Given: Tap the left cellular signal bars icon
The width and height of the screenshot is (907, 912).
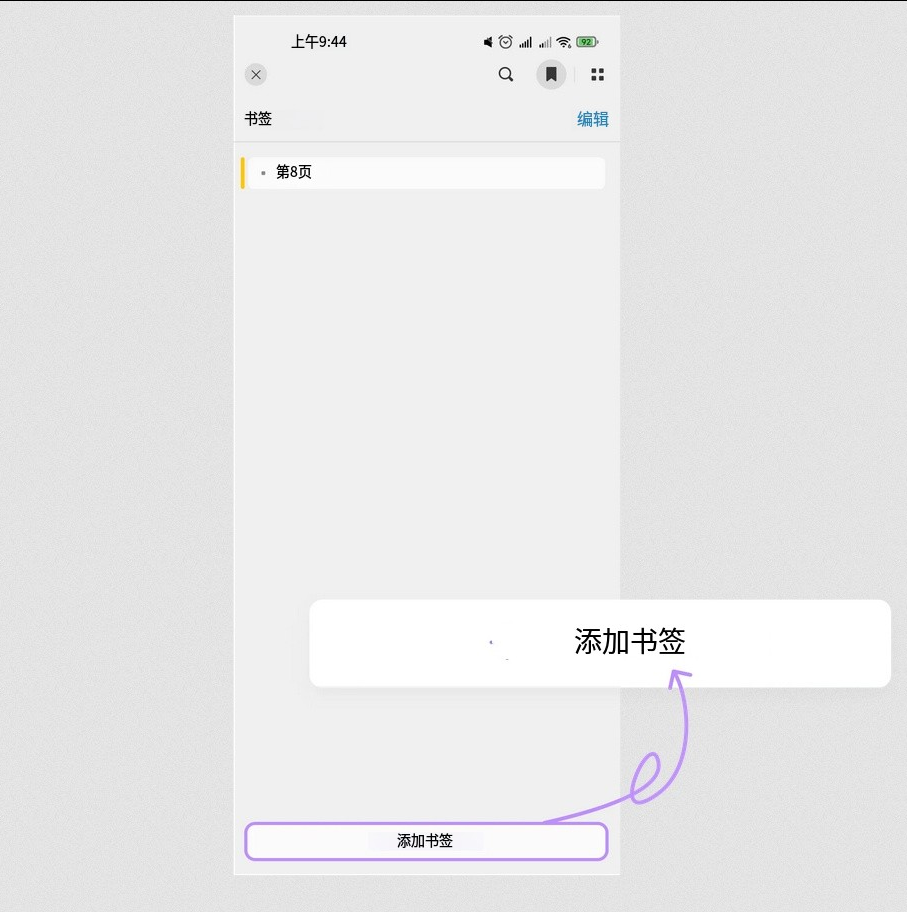Looking at the screenshot, I should tap(525, 42).
